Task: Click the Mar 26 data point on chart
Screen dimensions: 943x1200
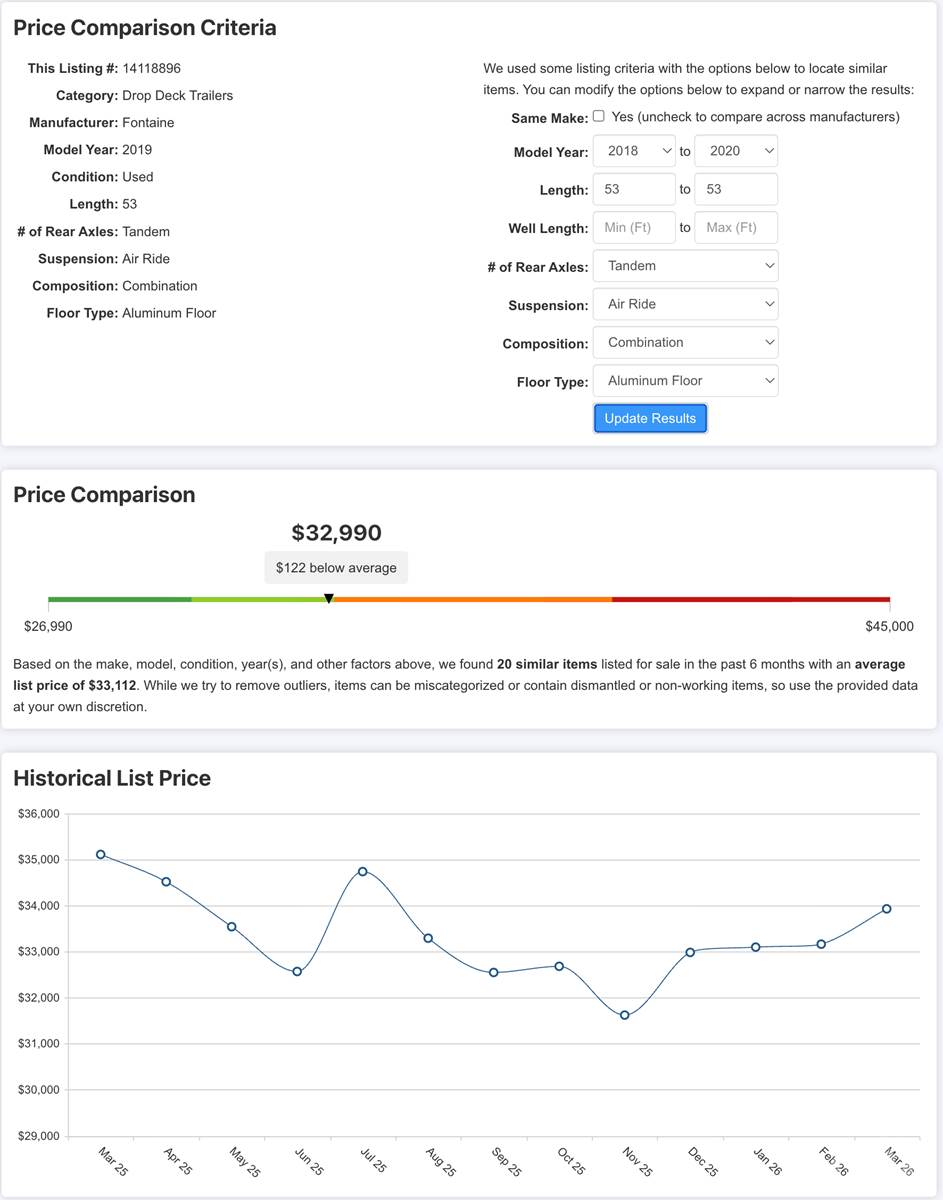Action: [x=887, y=909]
